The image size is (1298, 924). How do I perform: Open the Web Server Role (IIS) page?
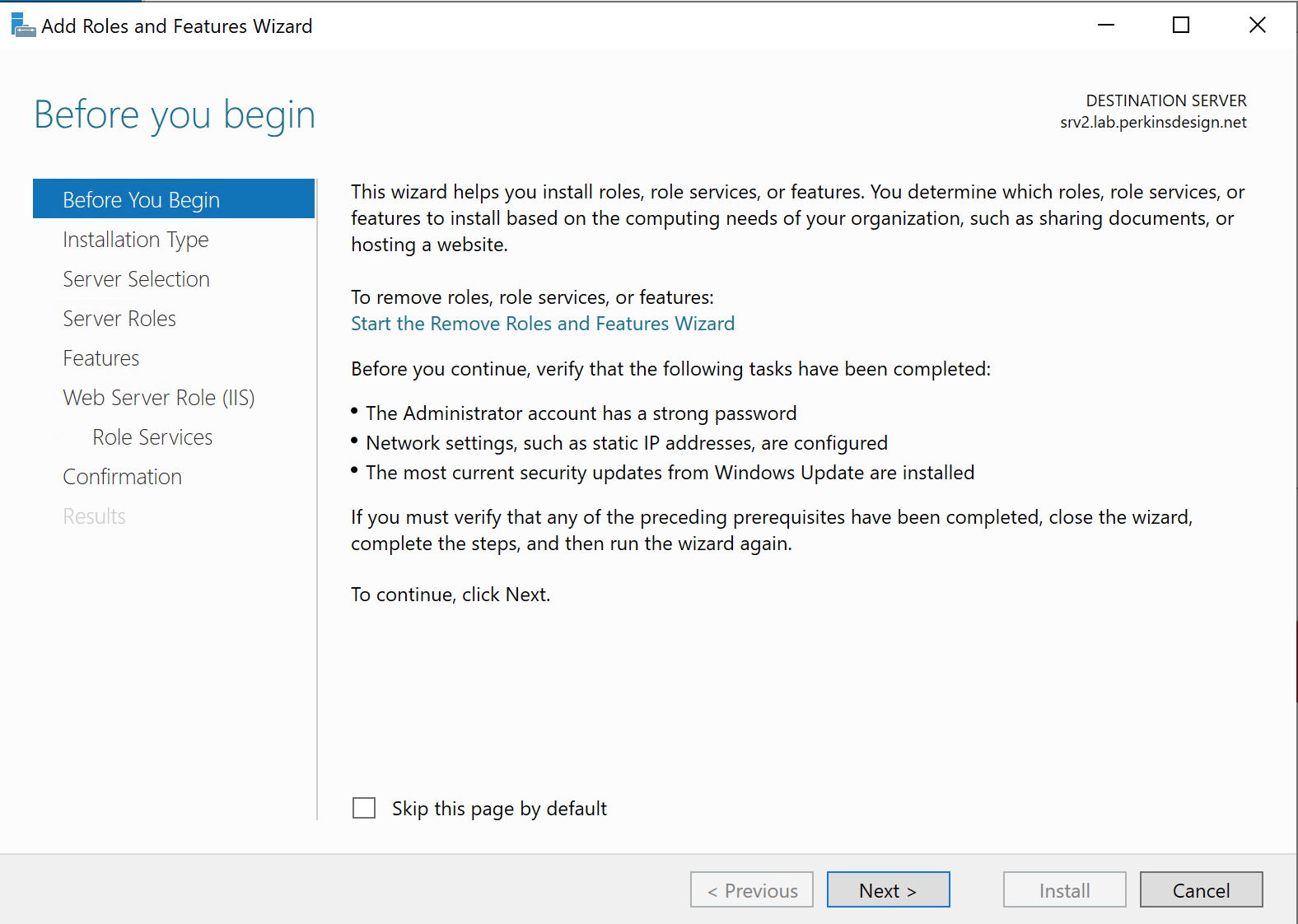(x=158, y=398)
